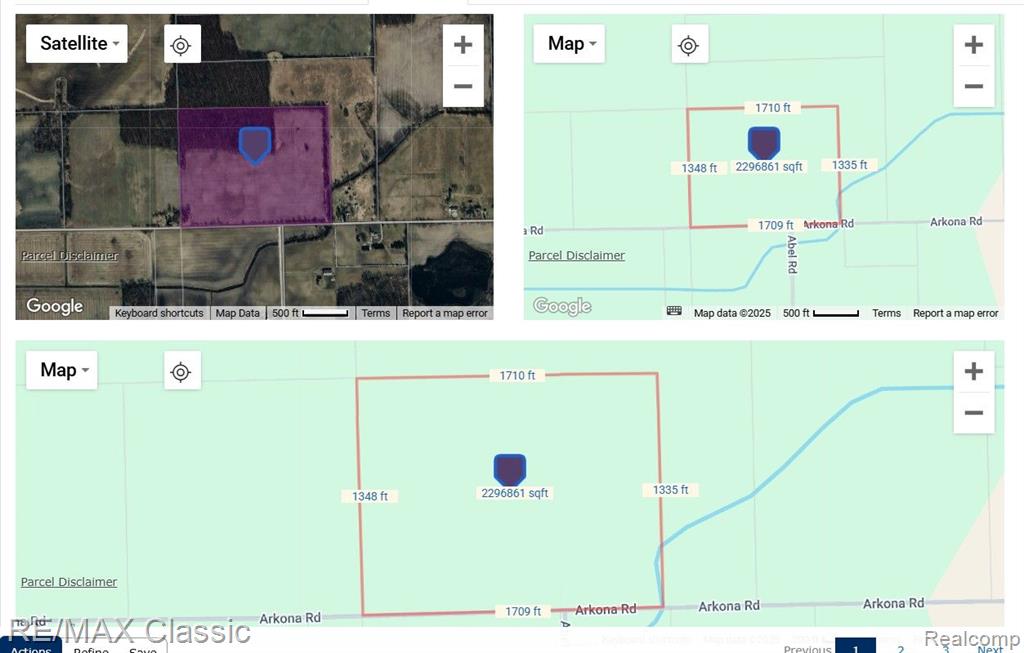Screen dimensions: 1024x653
Task: Click locate target icon on satellite map
Action: click(181, 45)
